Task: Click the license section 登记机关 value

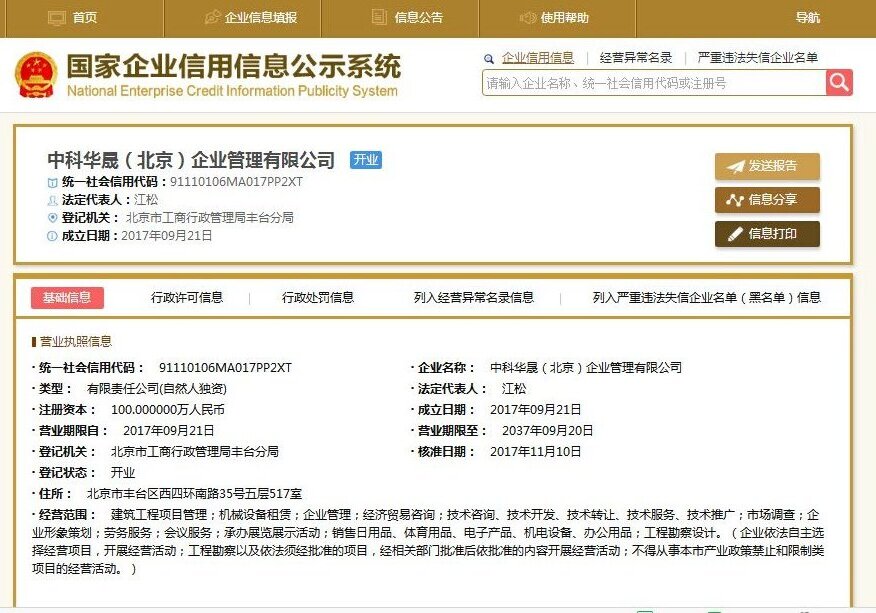Action: [194, 452]
